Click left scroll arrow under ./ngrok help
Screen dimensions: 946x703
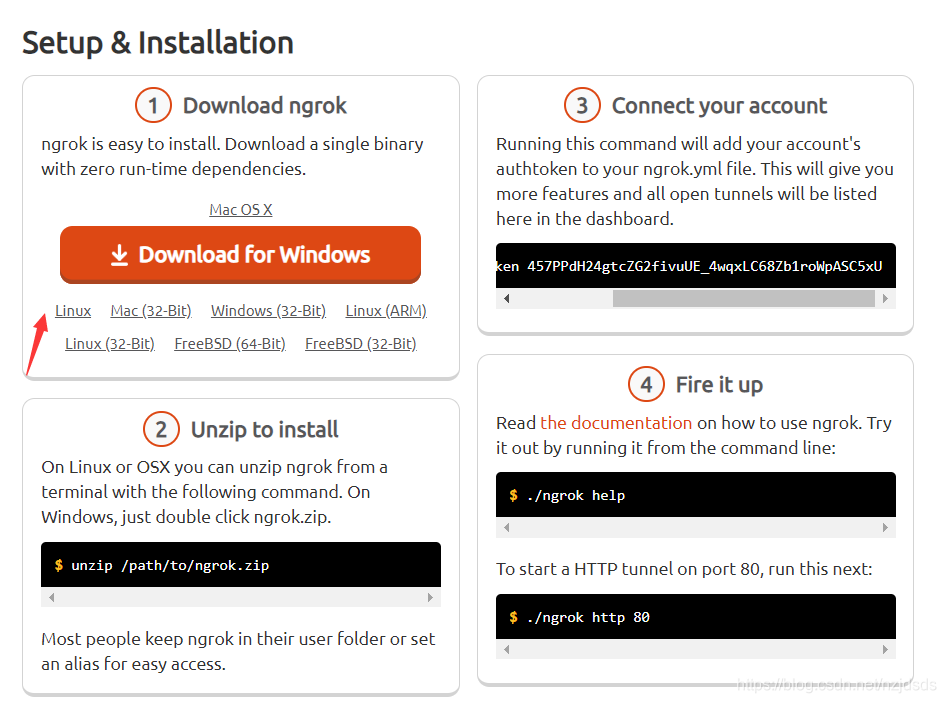pos(507,527)
